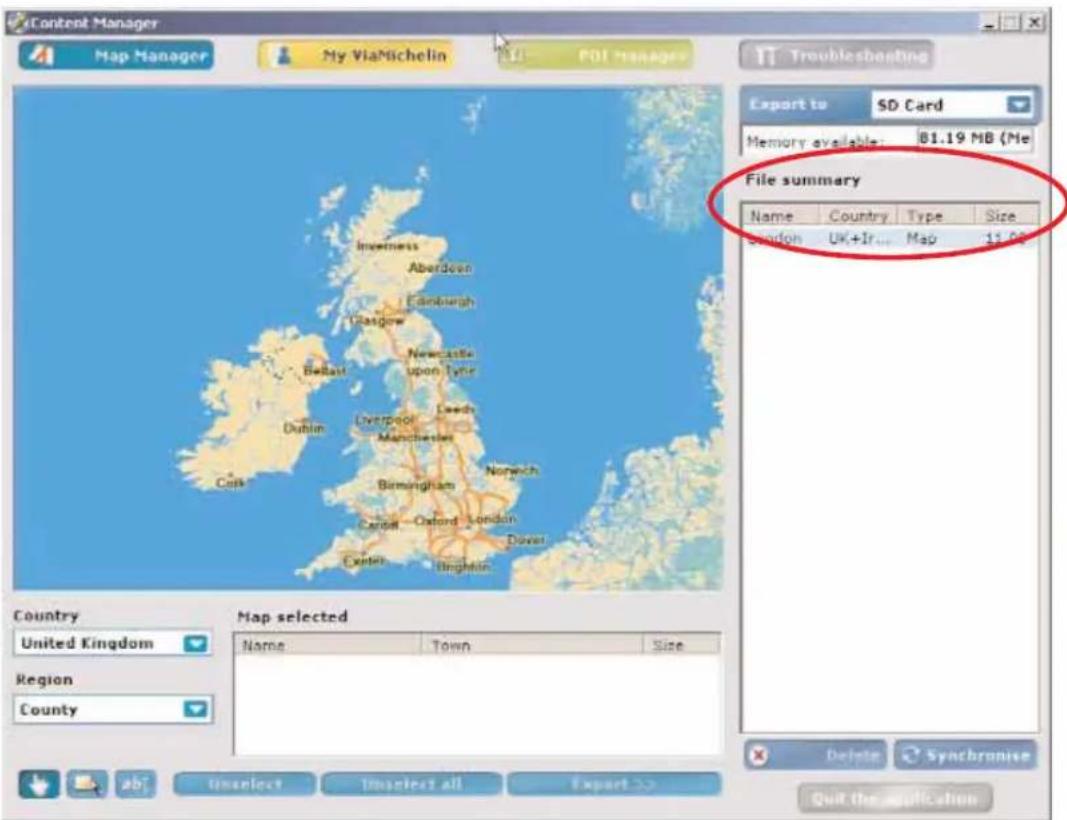The height and width of the screenshot is (820, 1067).
Task: Click Cork on the map
Action: coord(231,482)
